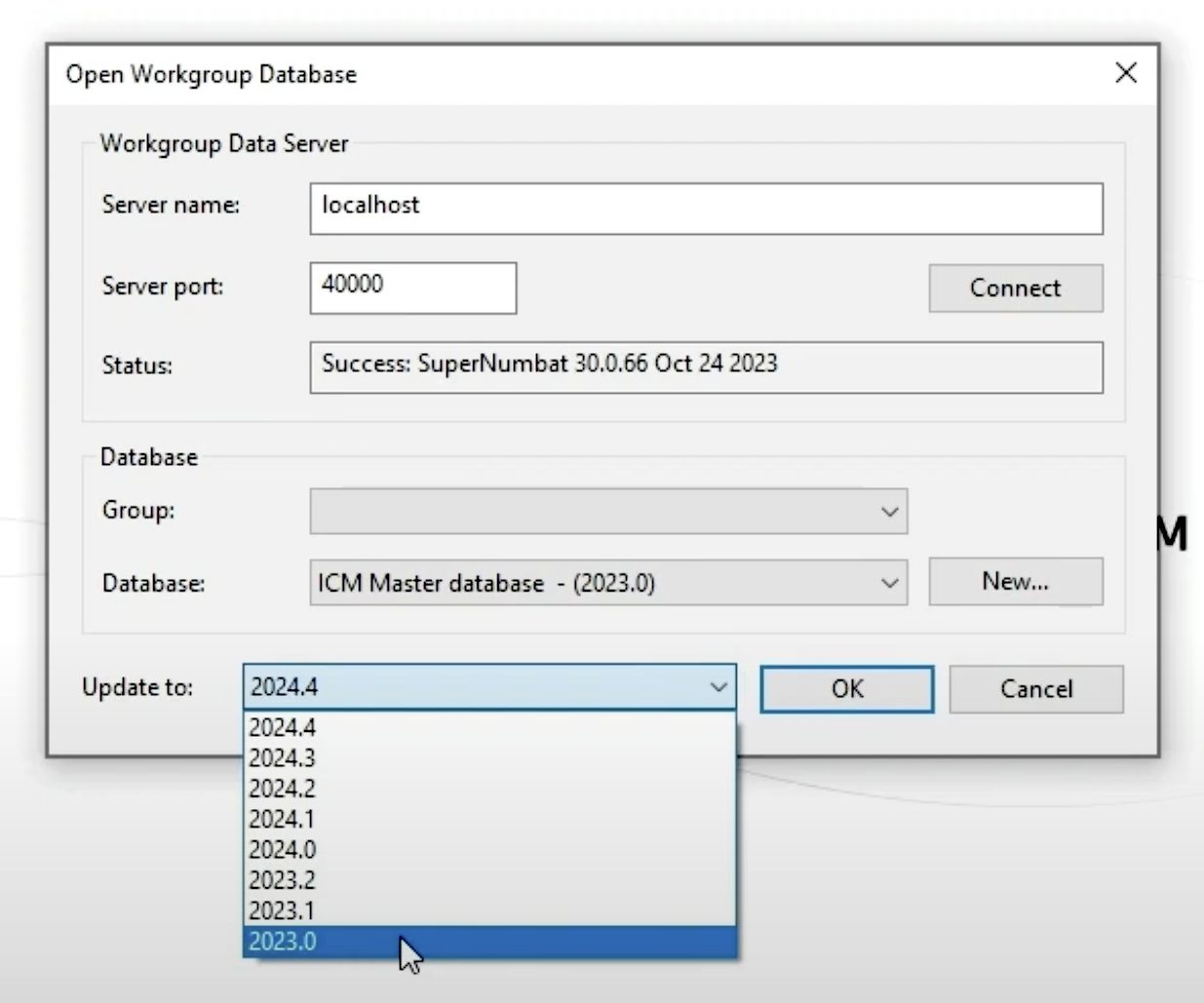Create a database with the New... button
Image resolution: width=1204 pixels, height=1003 pixels.
pos(1016,582)
